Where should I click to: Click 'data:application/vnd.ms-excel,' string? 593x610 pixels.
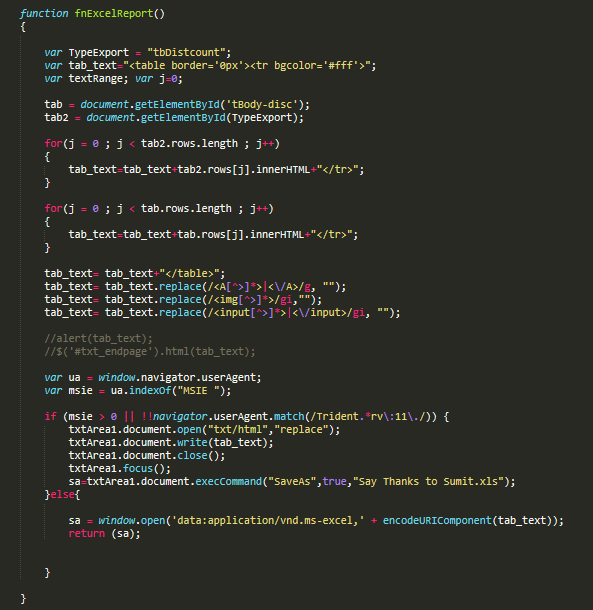tap(268, 521)
